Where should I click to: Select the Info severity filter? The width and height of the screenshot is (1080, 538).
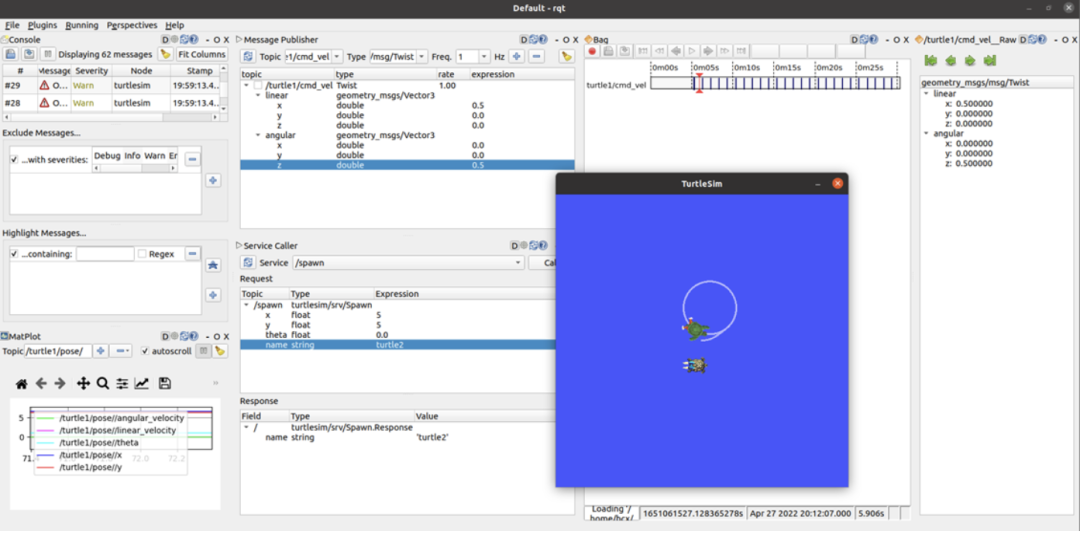click(132, 156)
